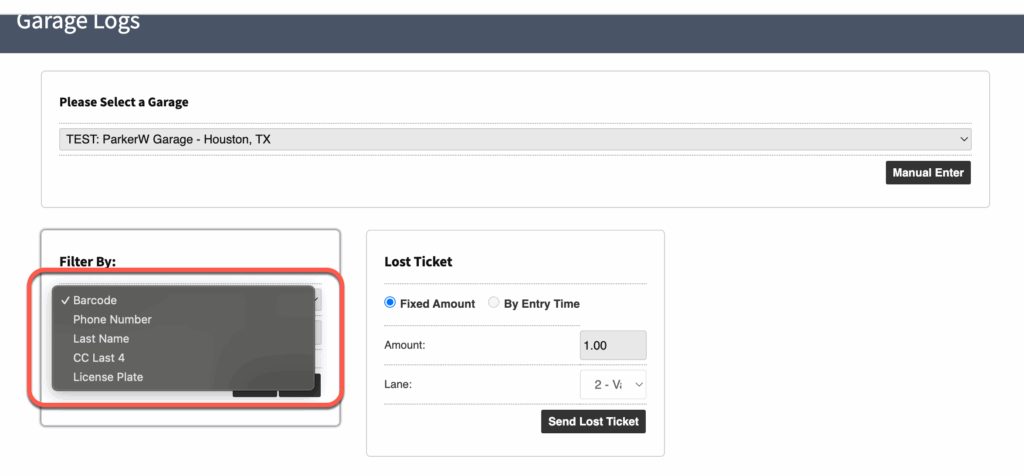The height and width of the screenshot is (476, 1024).
Task: Click the checkmark beside Barcode
Action: [x=65, y=300]
